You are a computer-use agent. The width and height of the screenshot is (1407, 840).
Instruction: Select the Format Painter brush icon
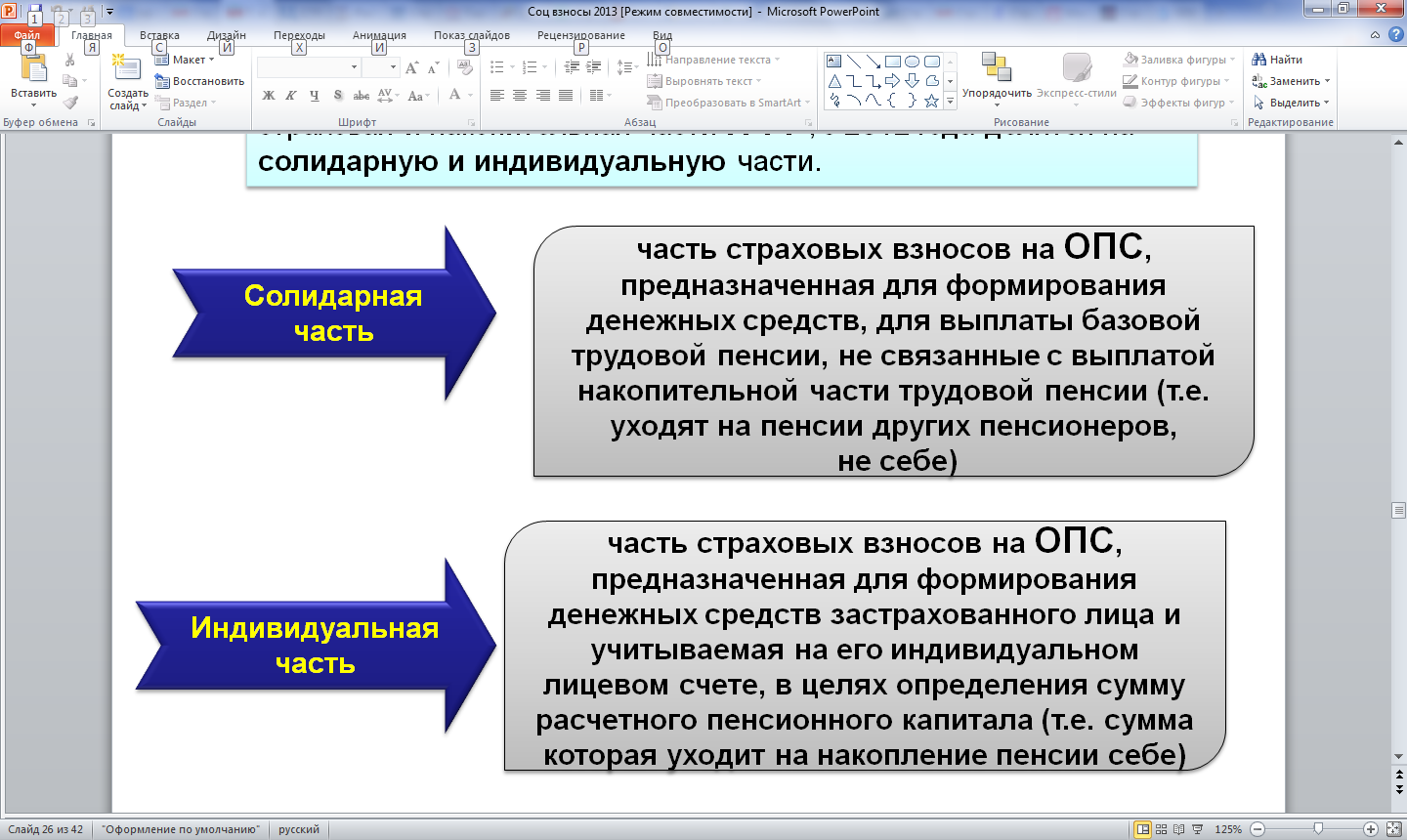70,103
